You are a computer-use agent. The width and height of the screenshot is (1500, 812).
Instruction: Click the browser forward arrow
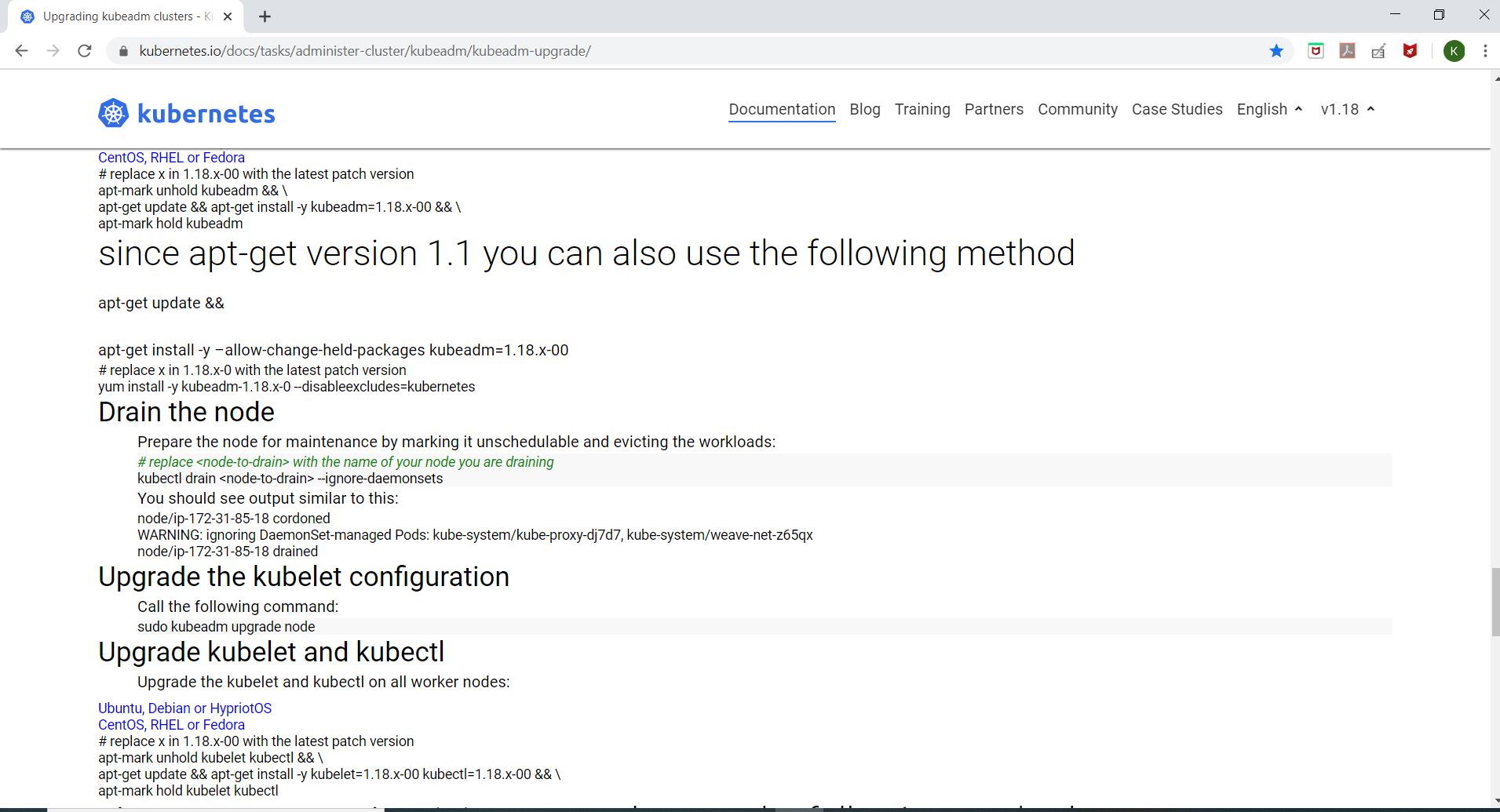[53, 51]
